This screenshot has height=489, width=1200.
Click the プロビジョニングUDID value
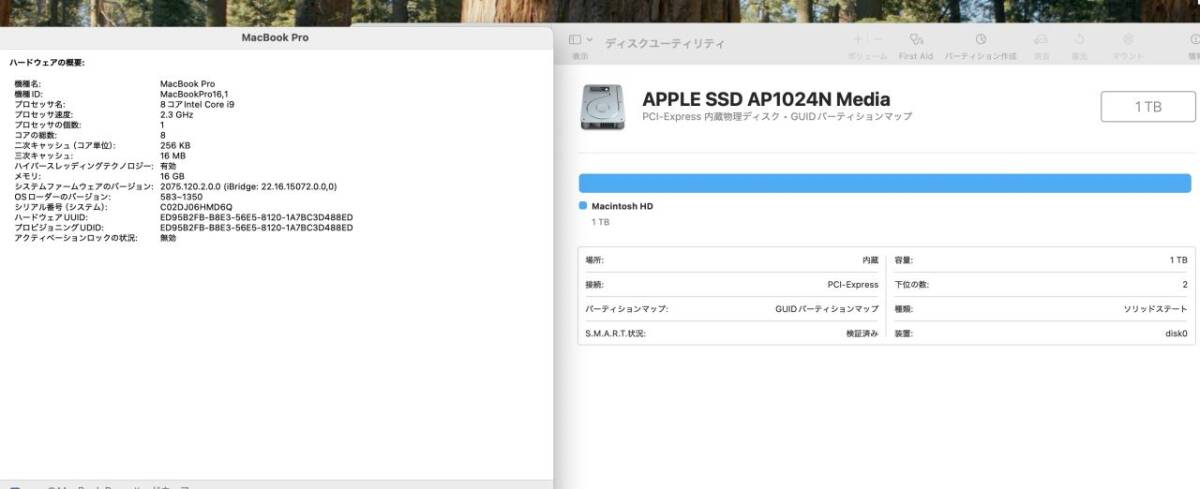256,227
